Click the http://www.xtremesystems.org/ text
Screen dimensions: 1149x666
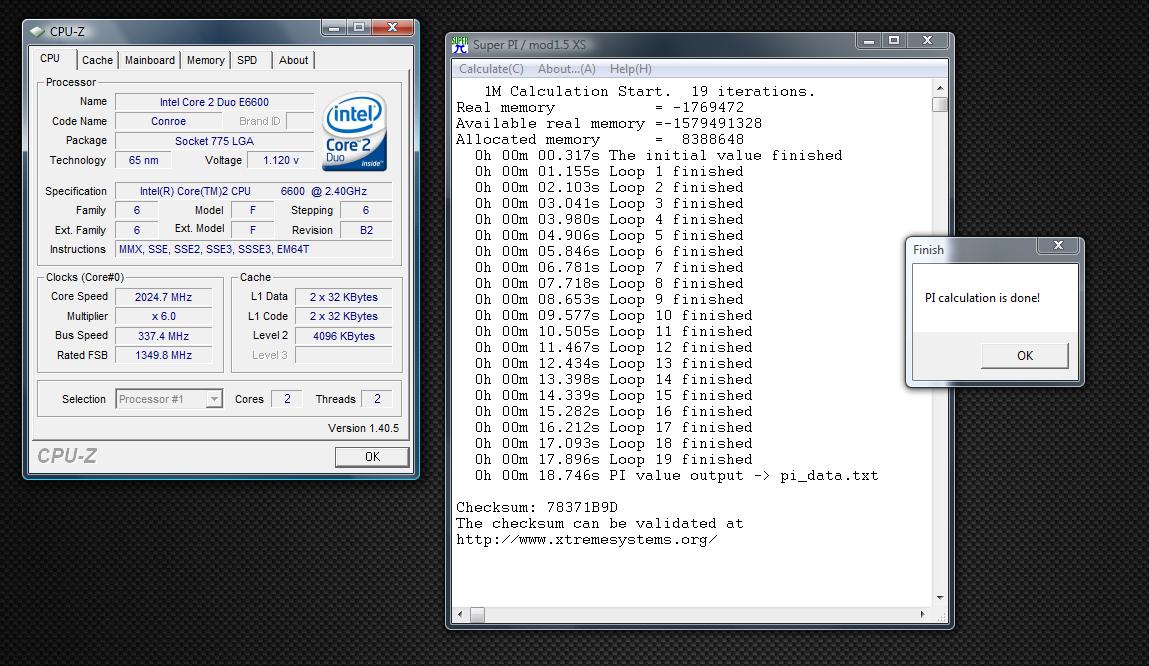[586, 539]
